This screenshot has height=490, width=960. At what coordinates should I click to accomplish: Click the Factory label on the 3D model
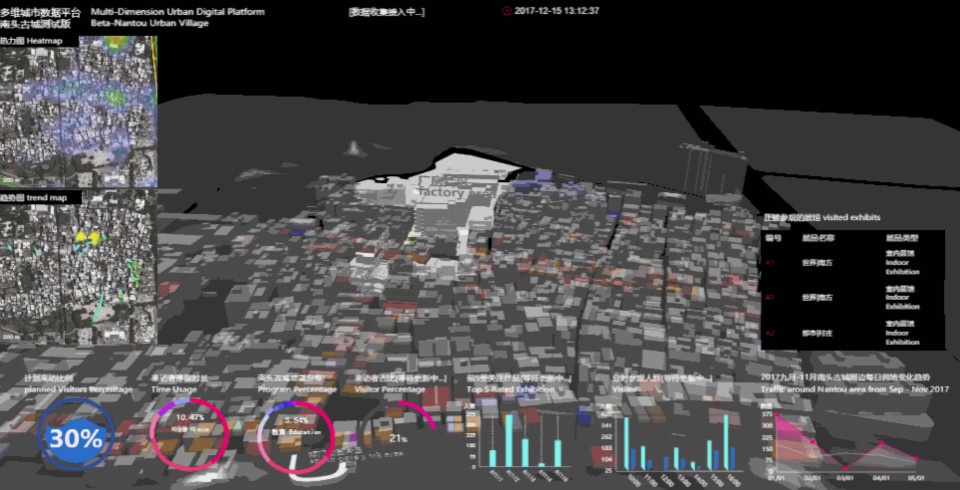click(x=441, y=189)
